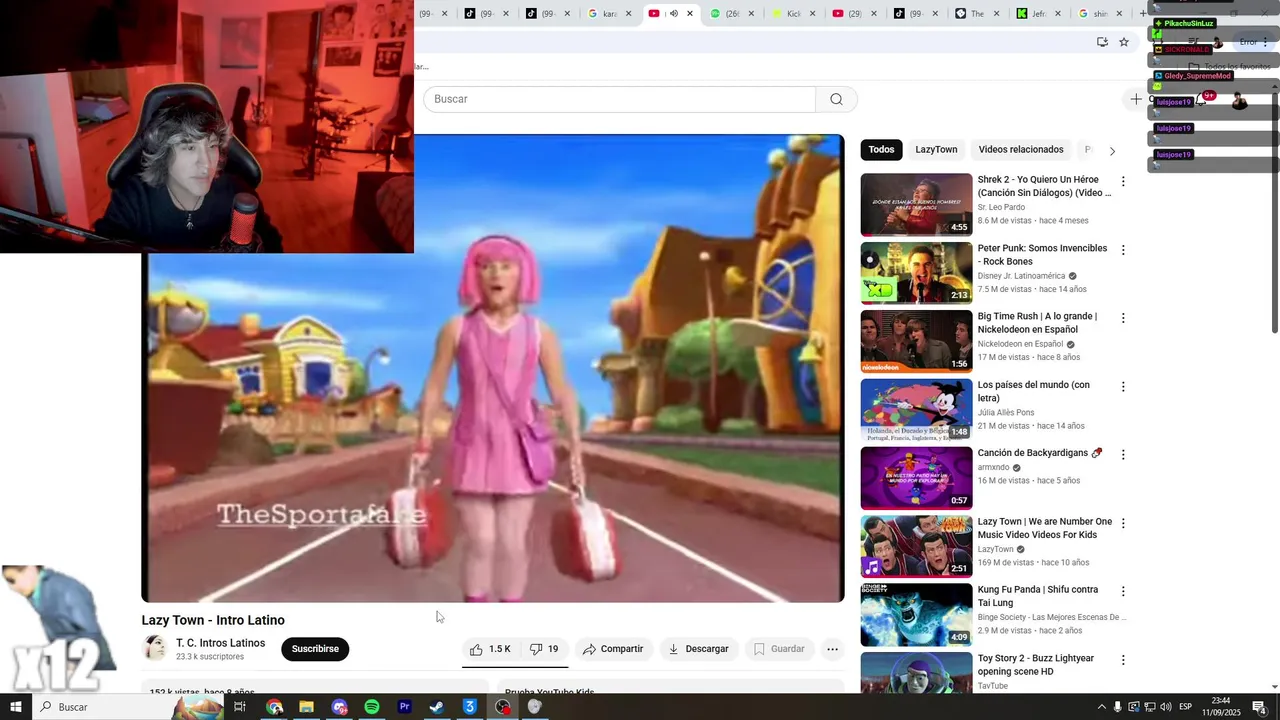Show more filter chips with right arrow
This screenshot has height=720, width=1280.
(1112, 151)
